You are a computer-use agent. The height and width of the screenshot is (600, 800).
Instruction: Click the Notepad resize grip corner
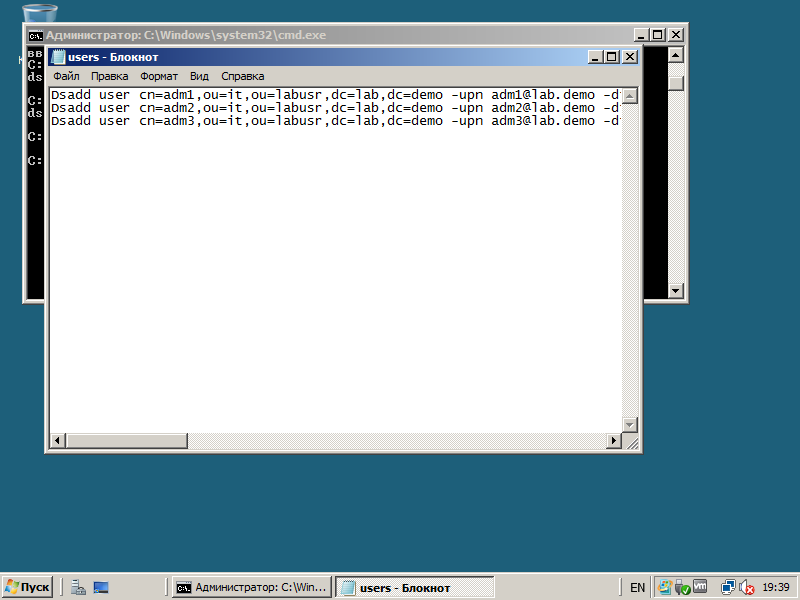tap(632, 442)
